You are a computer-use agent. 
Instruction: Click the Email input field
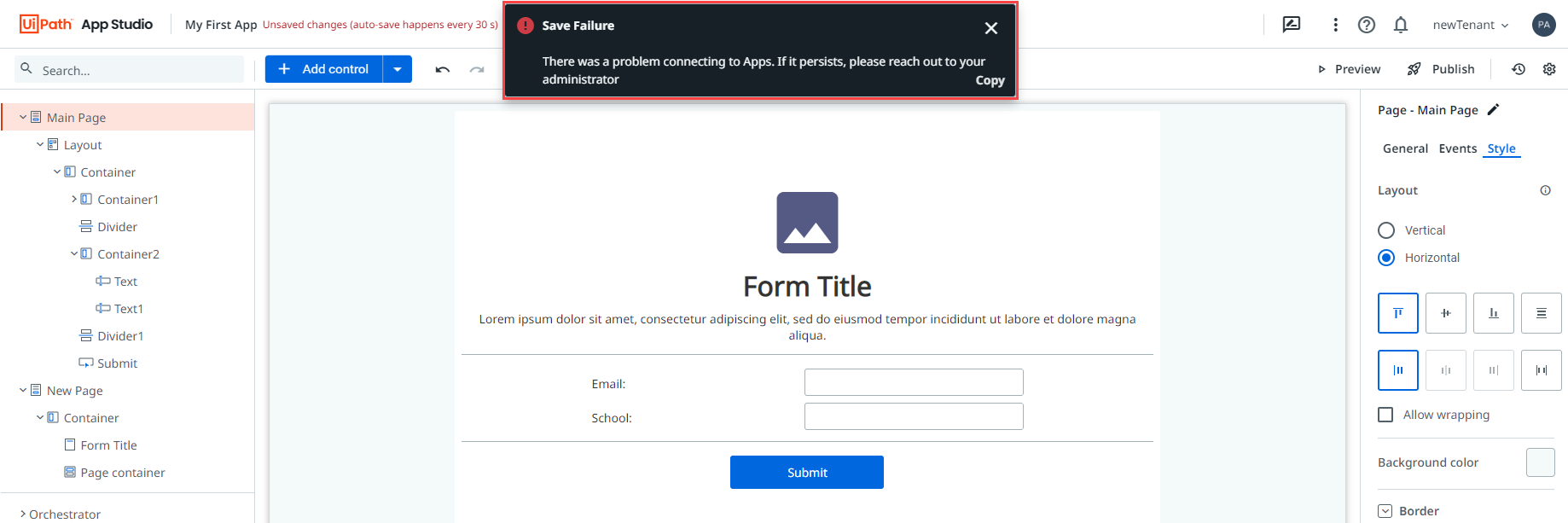click(x=914, y=382)
